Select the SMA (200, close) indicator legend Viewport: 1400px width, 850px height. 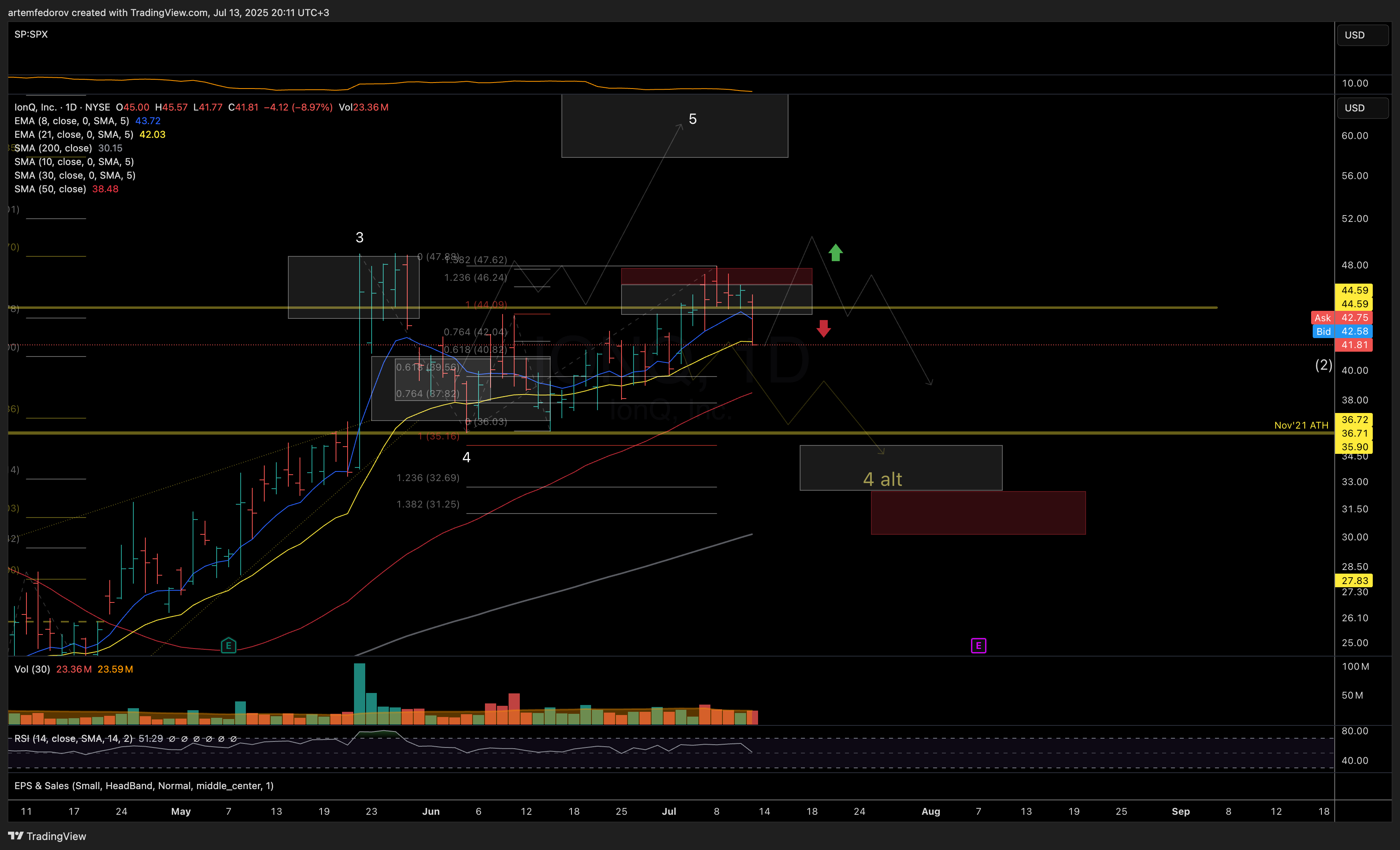[53, 148]
